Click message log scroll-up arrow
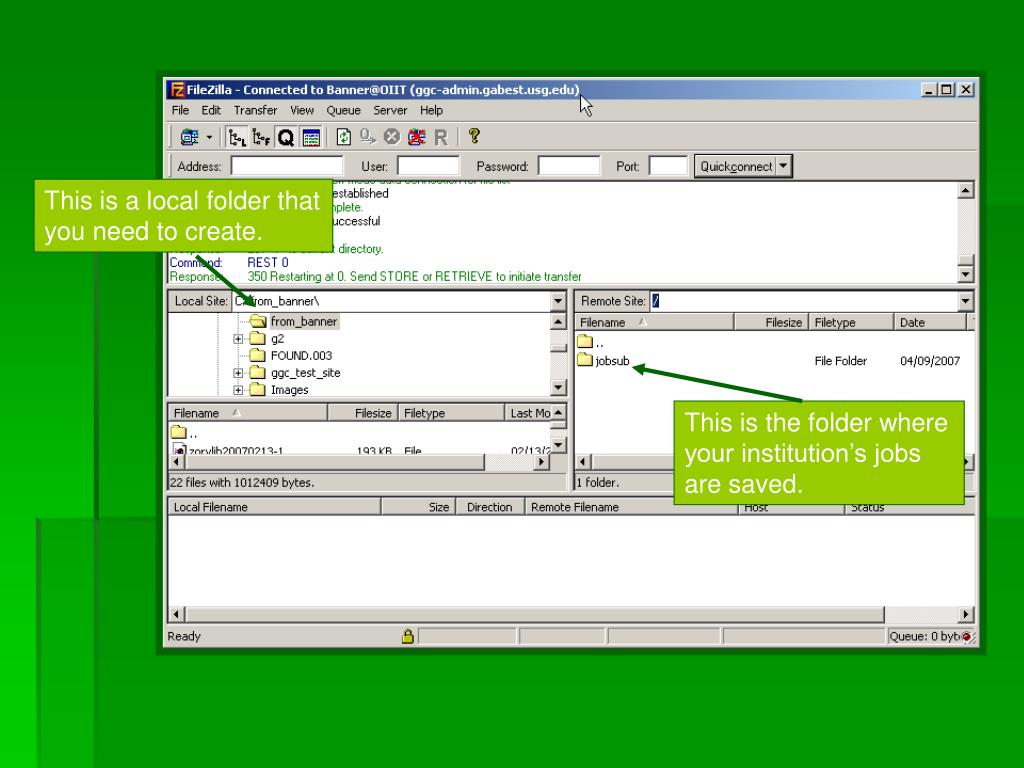Image resolution: width=1024 pixels, height=768 pixels. (x=966, y=191)
